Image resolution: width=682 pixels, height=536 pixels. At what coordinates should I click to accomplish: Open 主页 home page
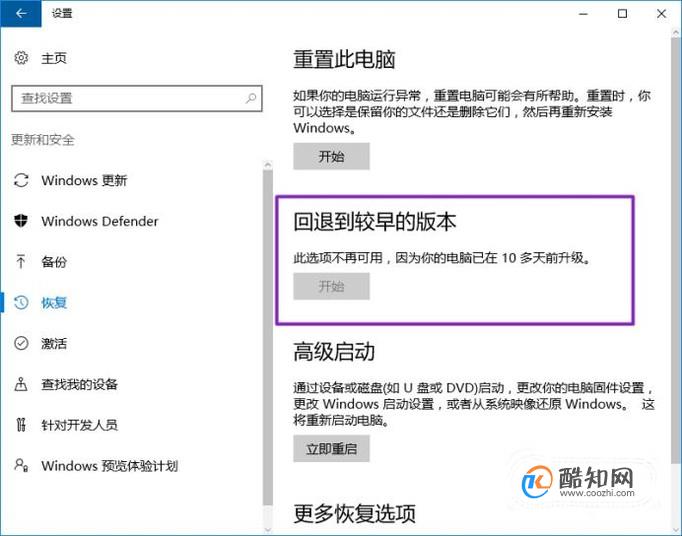click(x=54, y=58)
